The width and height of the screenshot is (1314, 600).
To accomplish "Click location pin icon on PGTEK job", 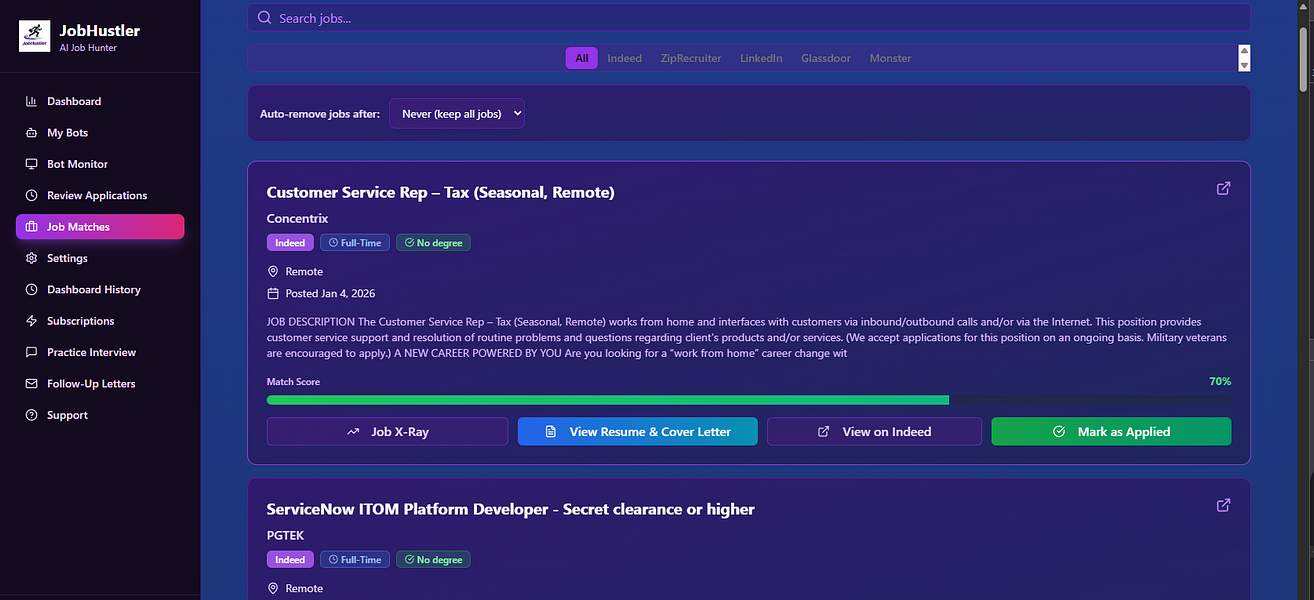I will (273, 588).
